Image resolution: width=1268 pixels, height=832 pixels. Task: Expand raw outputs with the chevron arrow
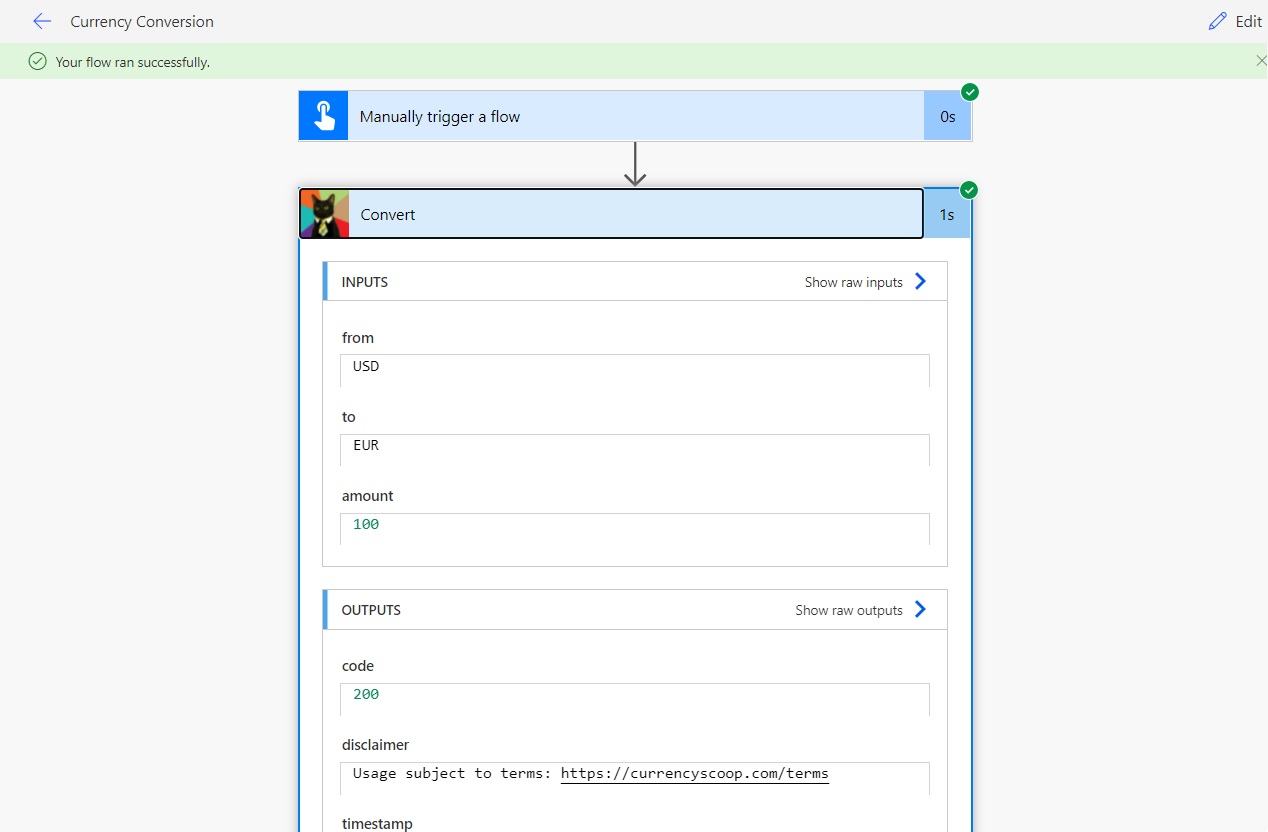pyautogui.click(x=919, y=609)
